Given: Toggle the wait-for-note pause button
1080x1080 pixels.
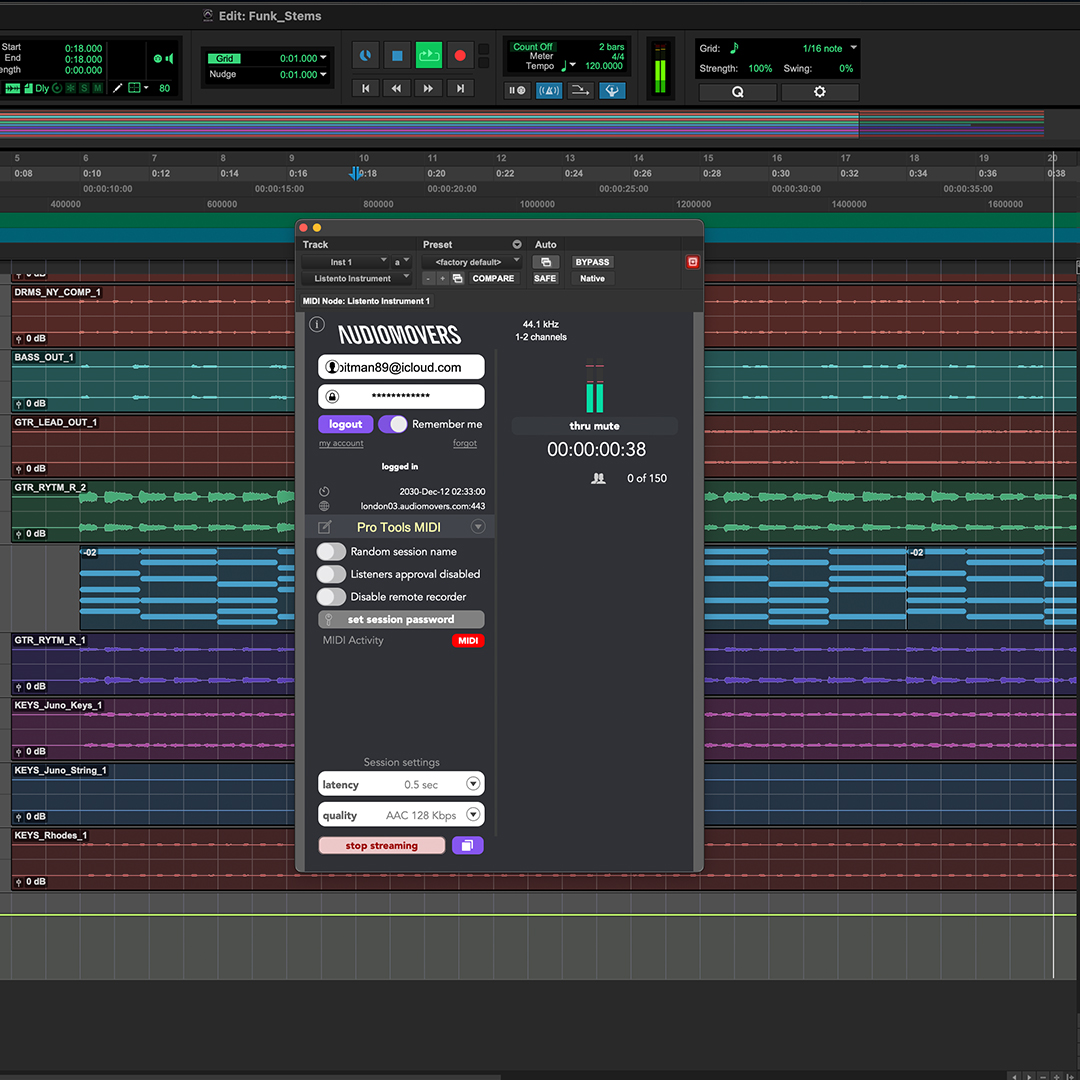Looking at the screenshot, I should 517,90.
